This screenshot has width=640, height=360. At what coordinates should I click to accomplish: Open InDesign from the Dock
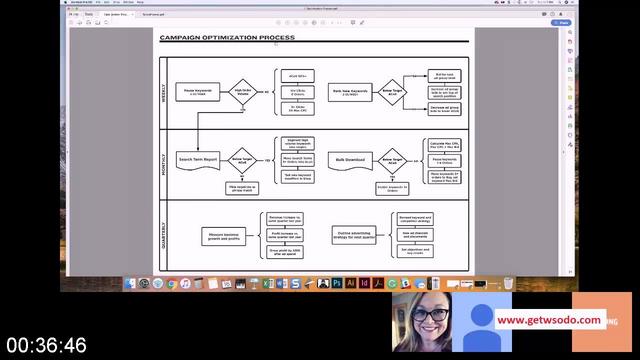coord(364,283)
